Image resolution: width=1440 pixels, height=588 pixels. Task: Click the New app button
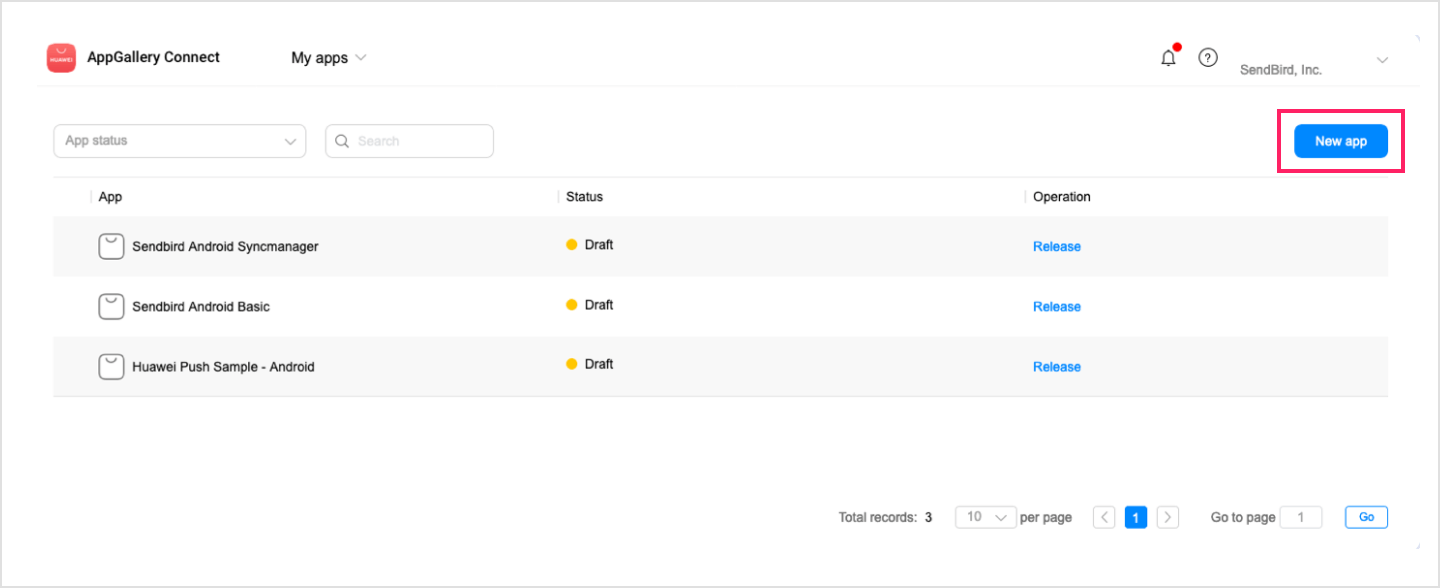click(1341, 141)
